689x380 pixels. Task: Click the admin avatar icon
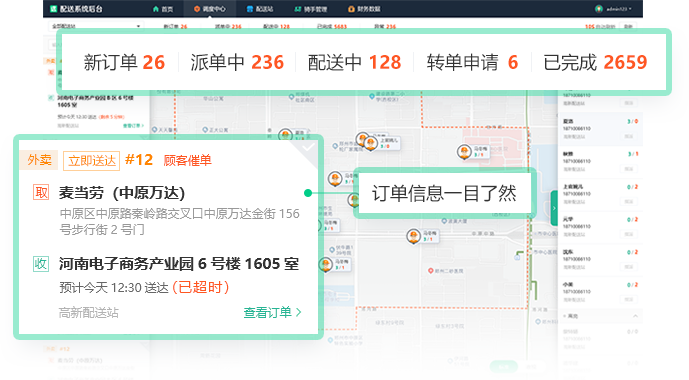(x=598, y=9)
